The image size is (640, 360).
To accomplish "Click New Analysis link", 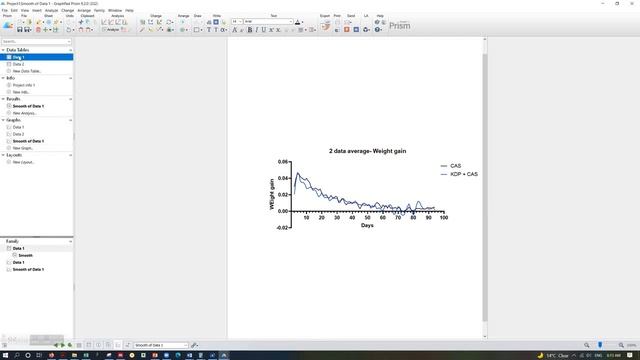I will [x=24, y=113].
